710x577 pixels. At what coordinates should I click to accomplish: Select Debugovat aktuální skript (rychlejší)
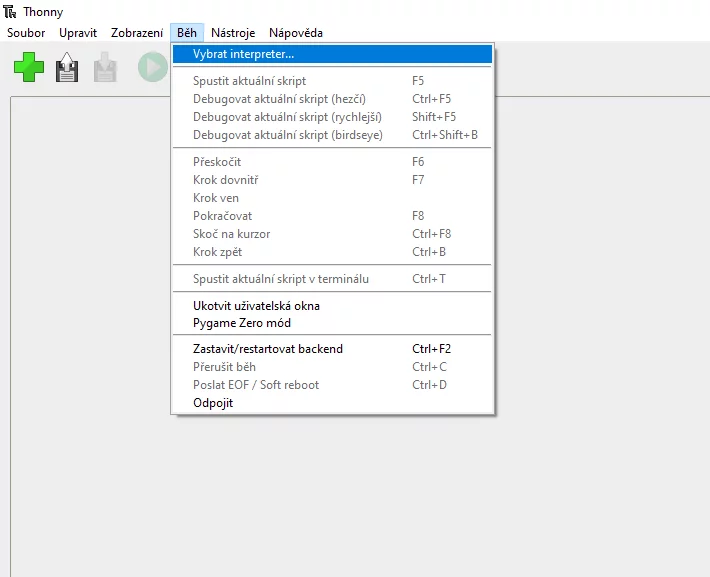pyautogui.click(x=332, y=117)
